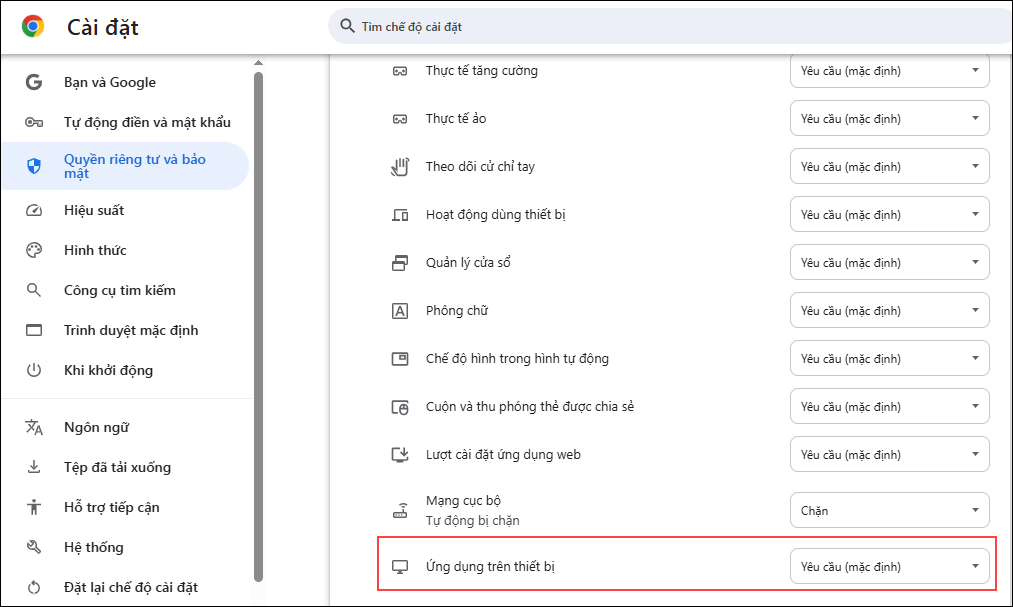Click the translate icon beside Ngôn ngữ
Screen dimensions: 1013x607
34,427
